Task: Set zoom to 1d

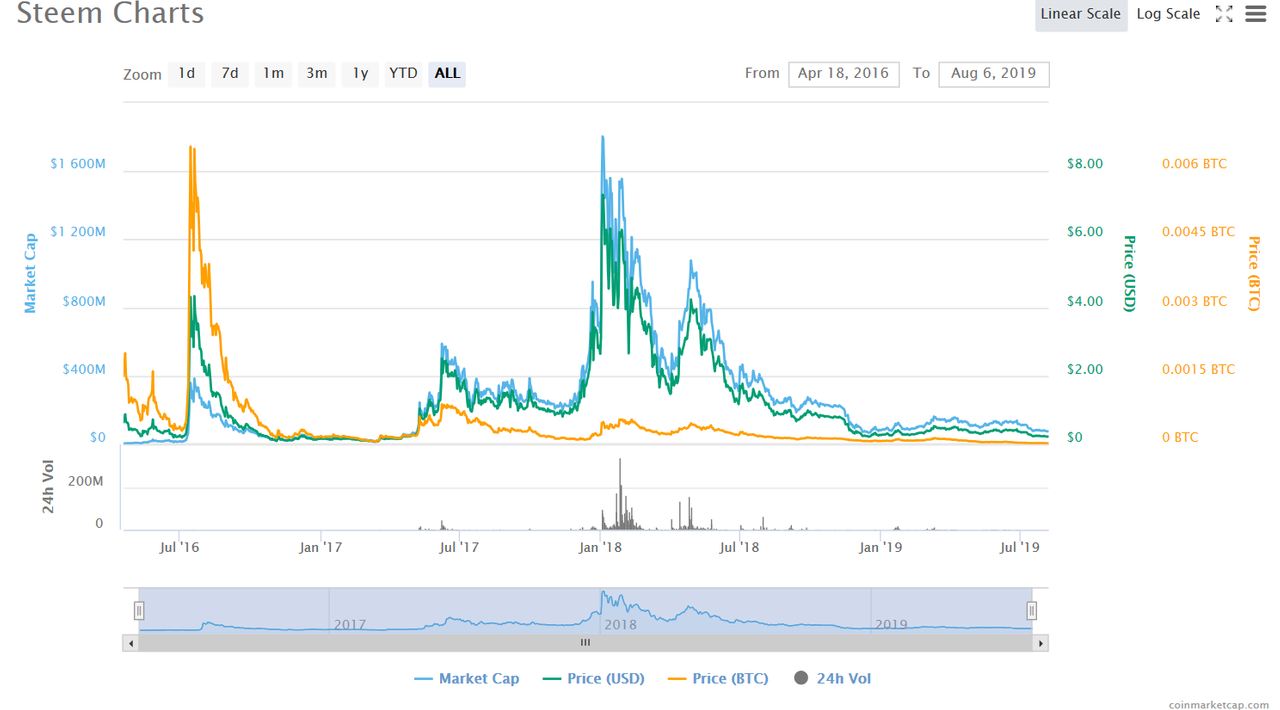Action: click(187, 73)
